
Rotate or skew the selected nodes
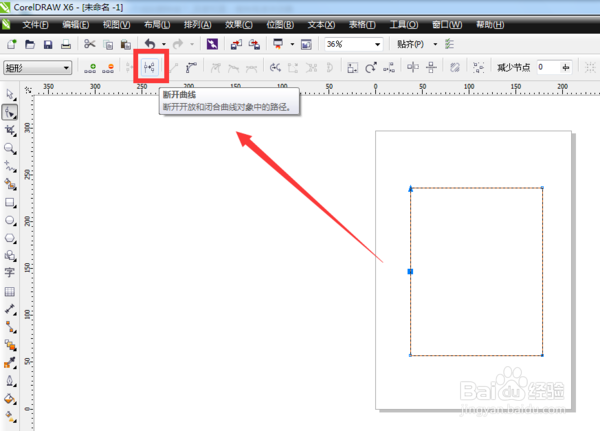371,68
